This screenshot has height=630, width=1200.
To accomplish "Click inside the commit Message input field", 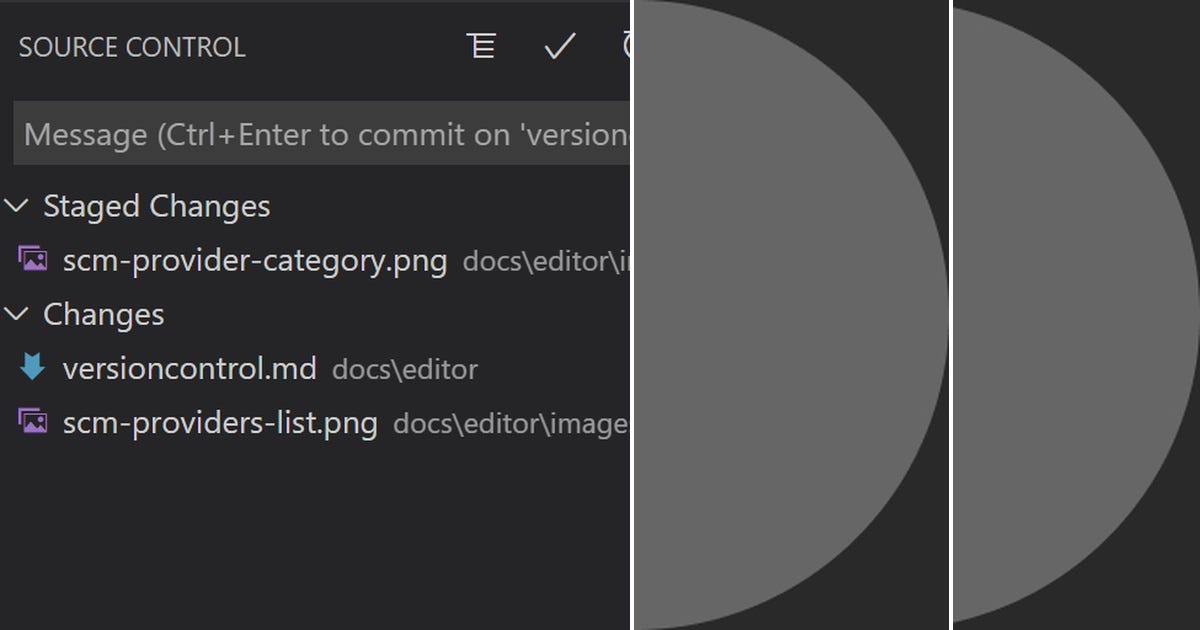I will [320, 133].
